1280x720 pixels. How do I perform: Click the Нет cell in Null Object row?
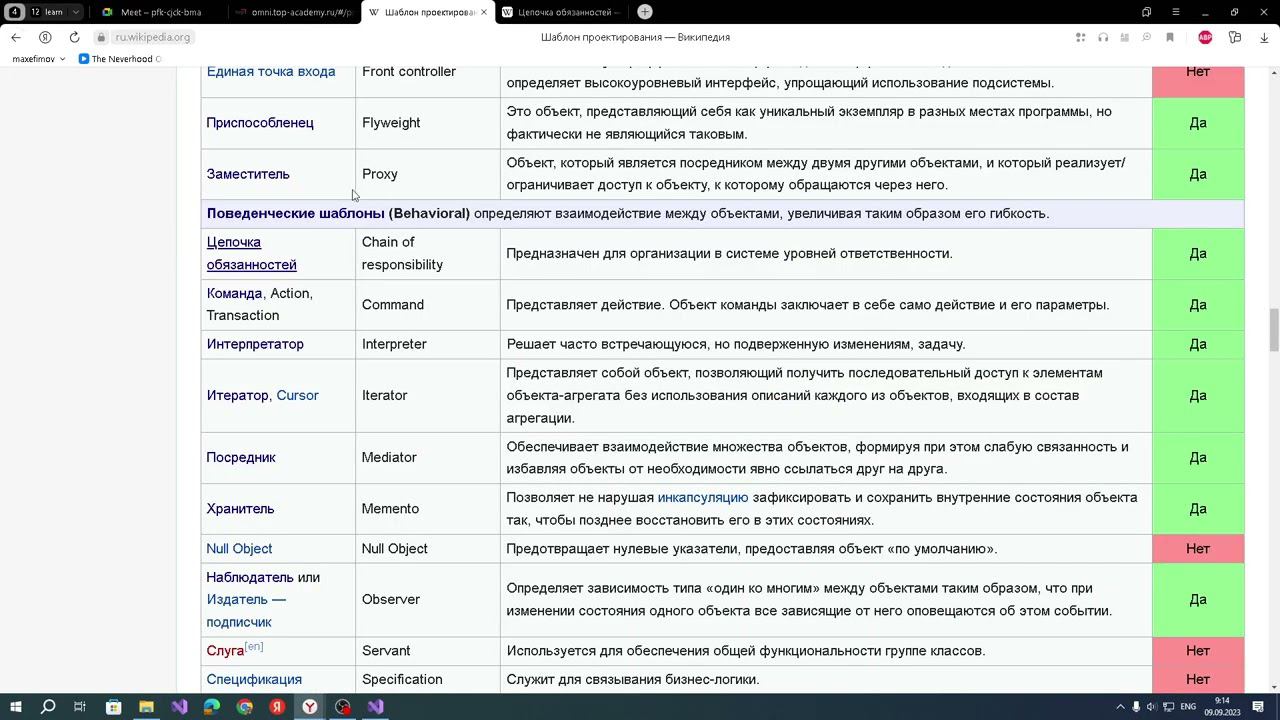coord(1198,548)
